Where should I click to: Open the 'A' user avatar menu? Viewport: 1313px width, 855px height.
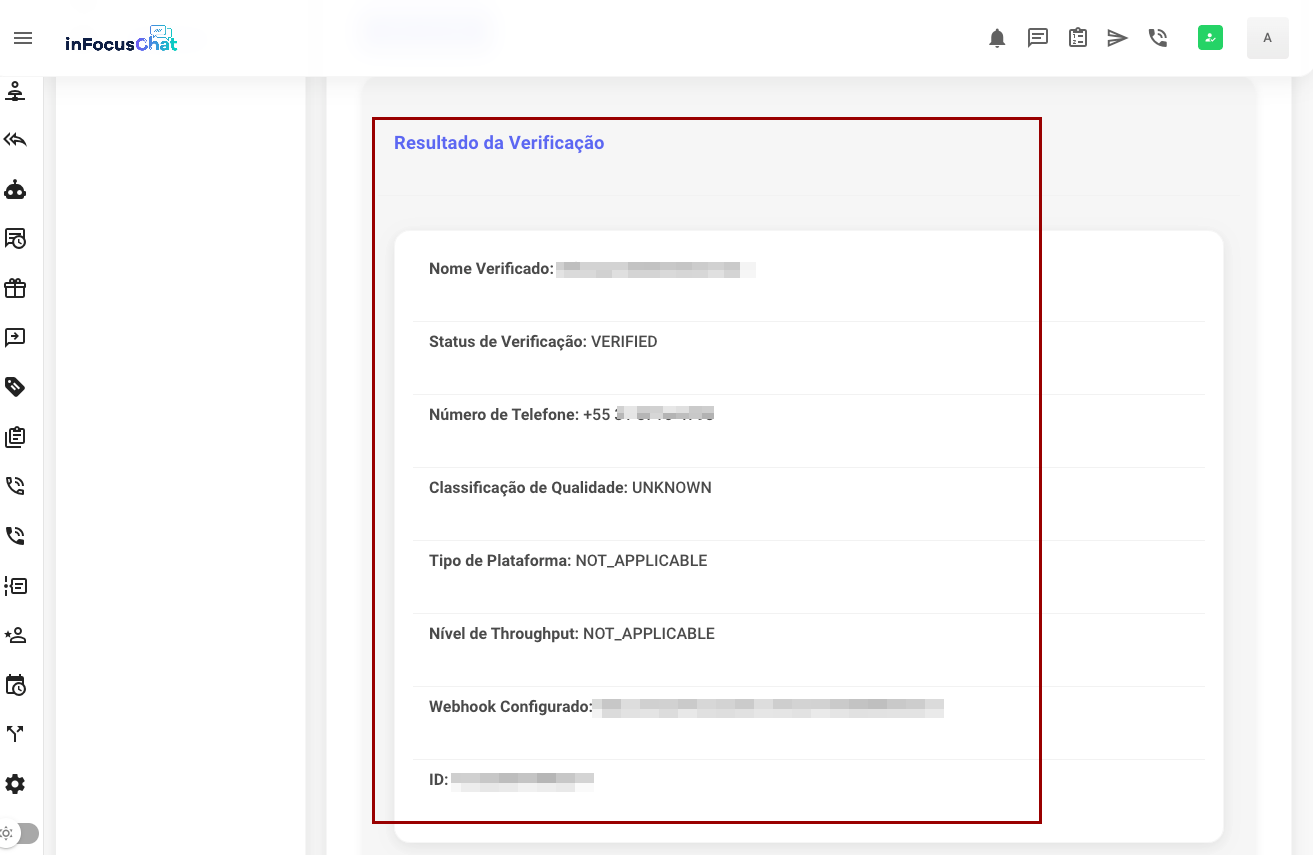[x=1267, y=38]
